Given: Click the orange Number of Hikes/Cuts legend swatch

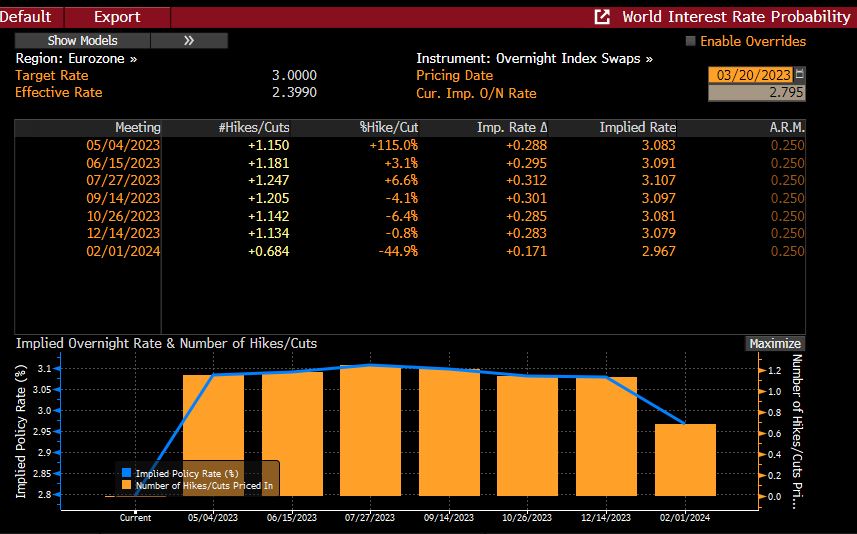Looking at the screenshot, I should [126, 485].
